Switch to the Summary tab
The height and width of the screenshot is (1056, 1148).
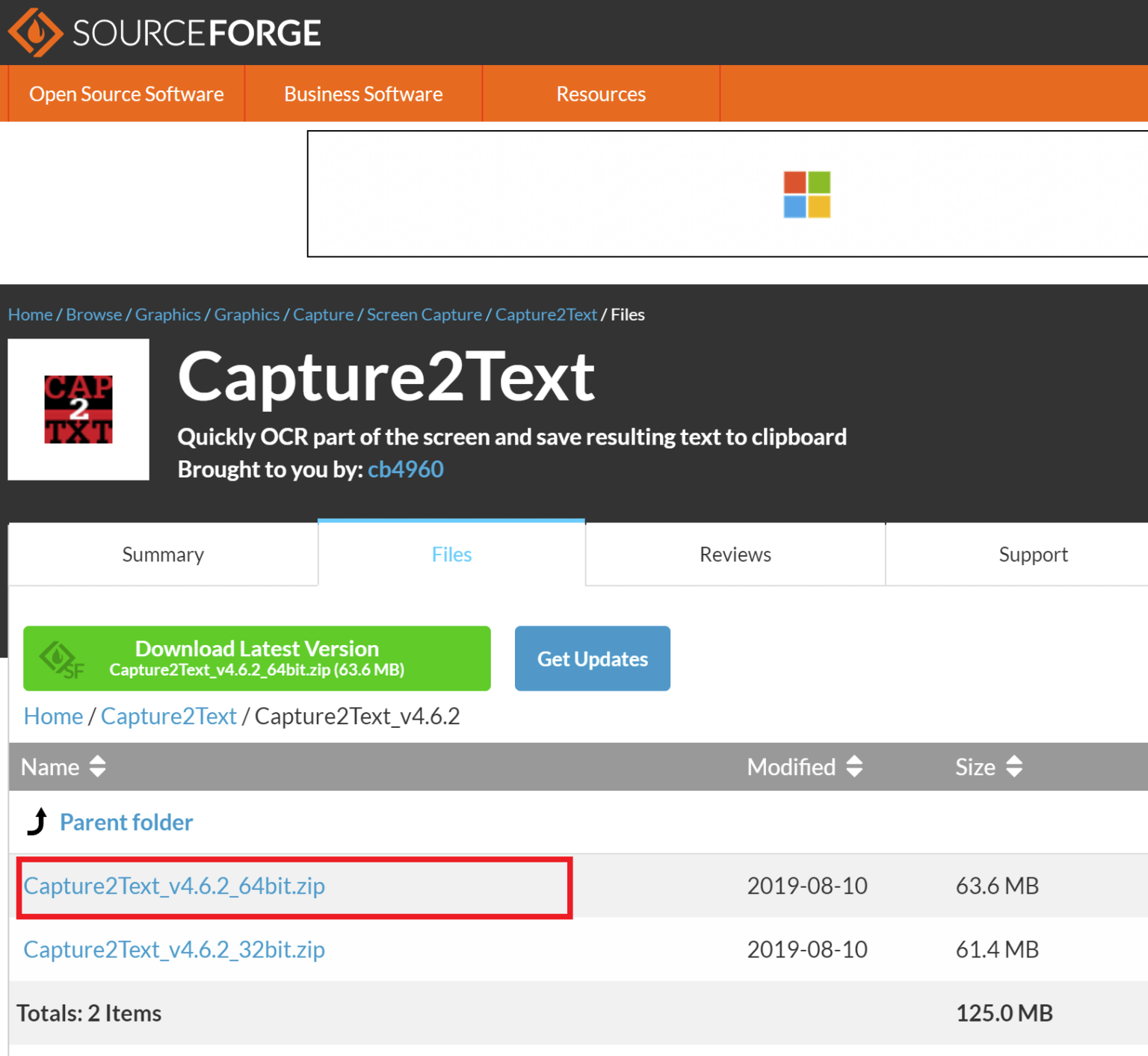pos(163,555)
